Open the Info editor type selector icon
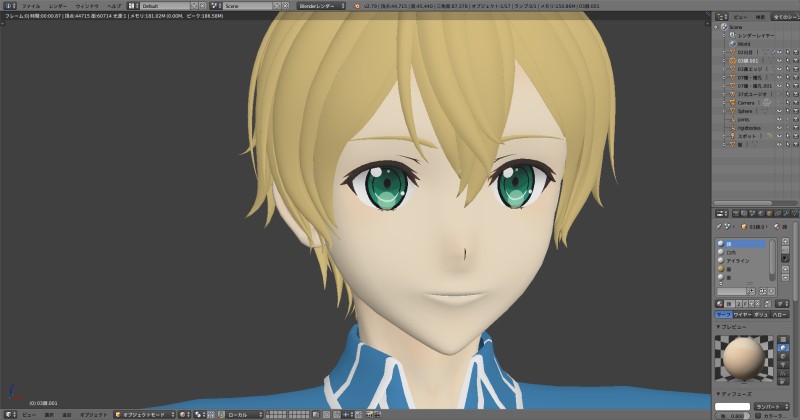This screenshot has height=420, width=800. tap(10, 6)
